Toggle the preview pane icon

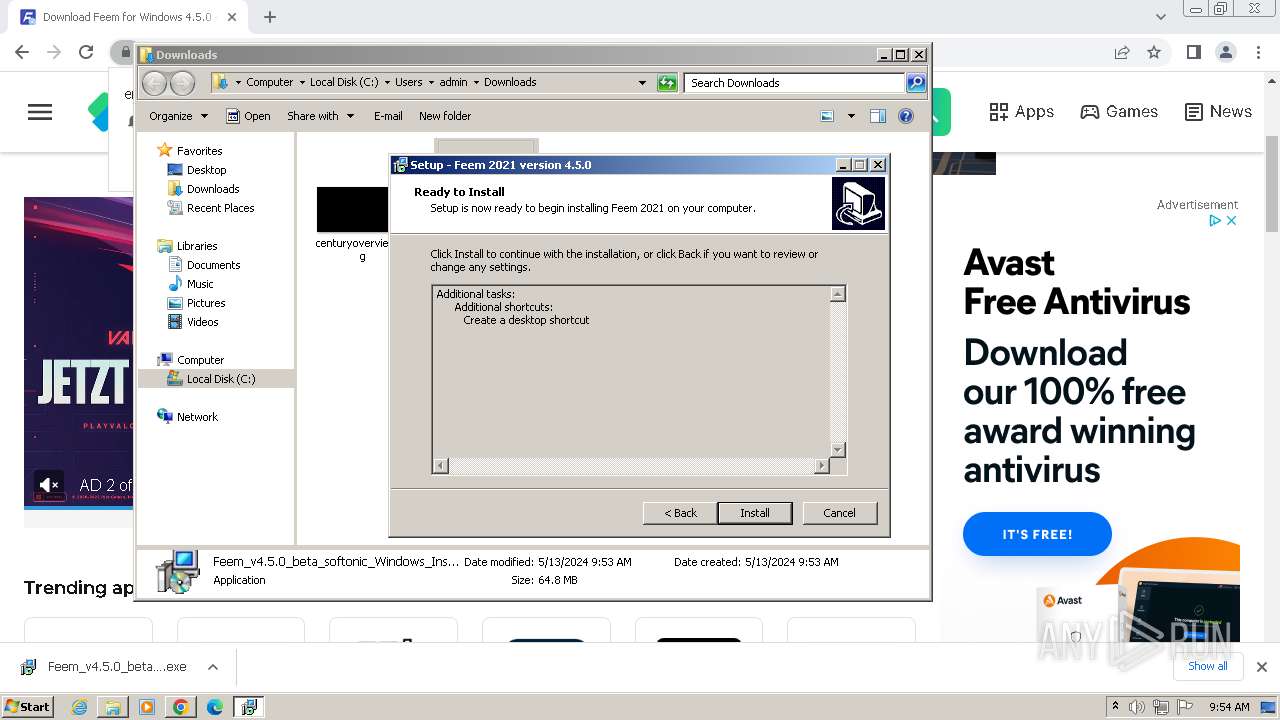point(878,116)
